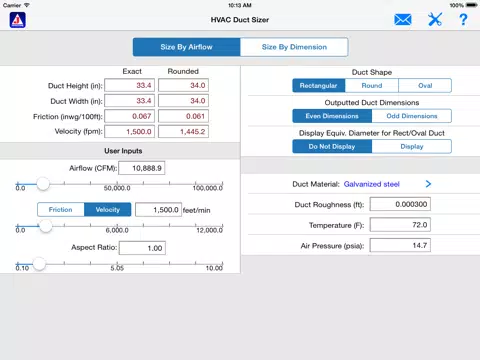Click the velocity 1,500.0 feet/min field

pos(158,210)
